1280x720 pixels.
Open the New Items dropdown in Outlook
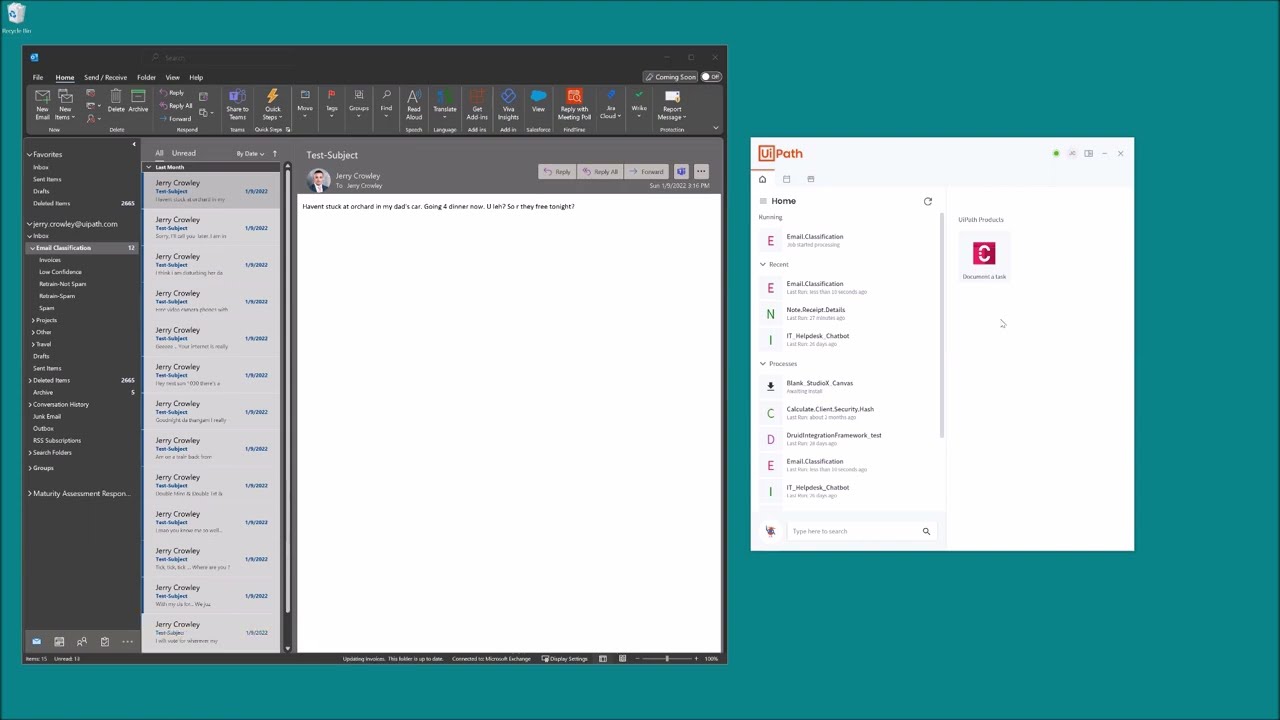pyautogui.click(x=65, y=104)
